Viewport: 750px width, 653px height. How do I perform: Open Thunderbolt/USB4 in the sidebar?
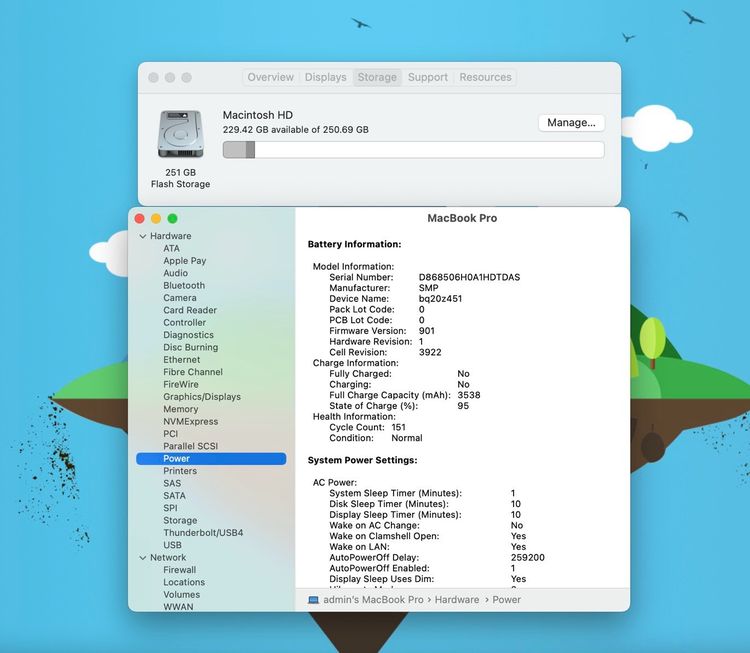[x=203, y=533]
